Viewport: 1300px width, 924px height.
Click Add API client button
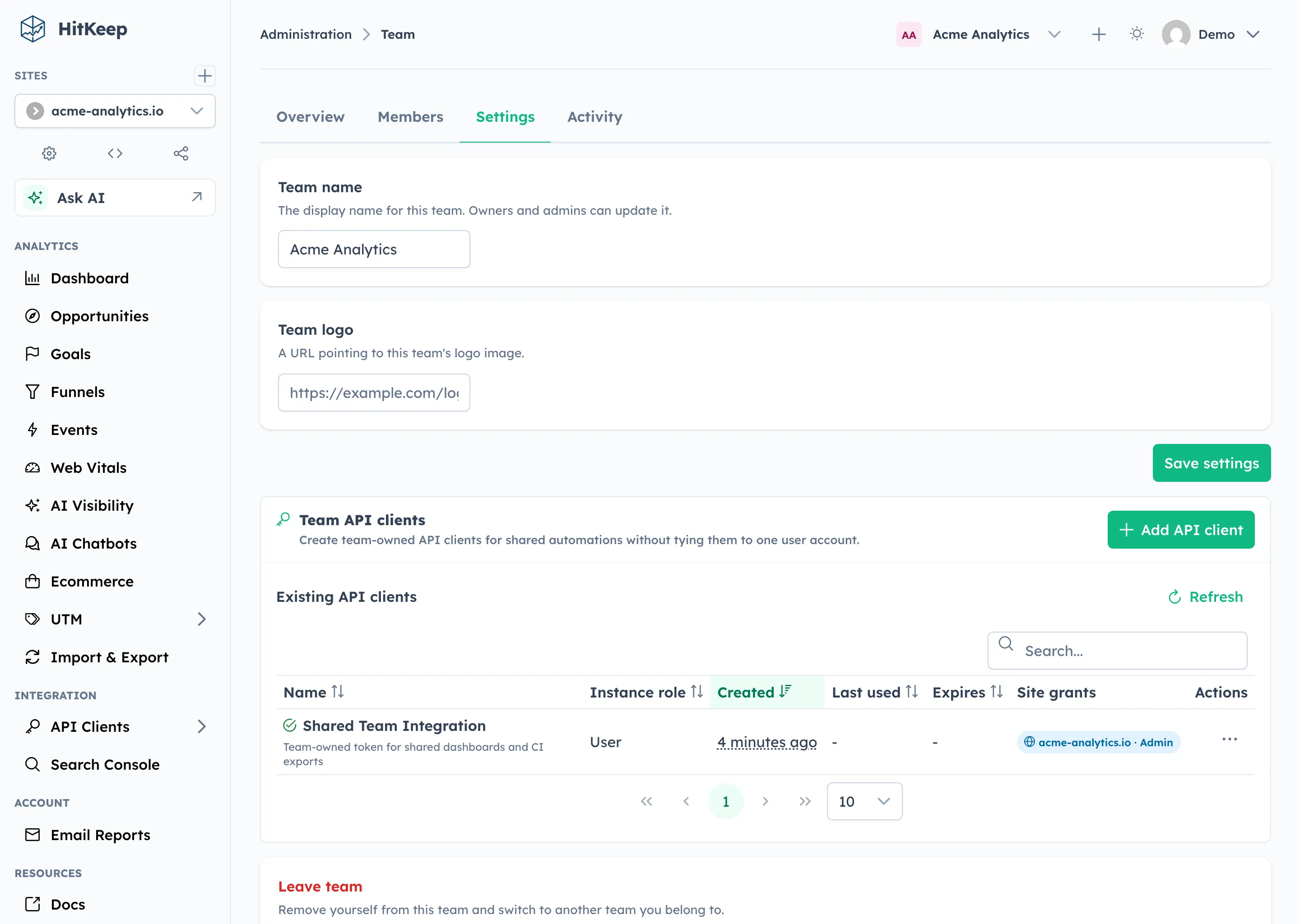point(1180,530)
